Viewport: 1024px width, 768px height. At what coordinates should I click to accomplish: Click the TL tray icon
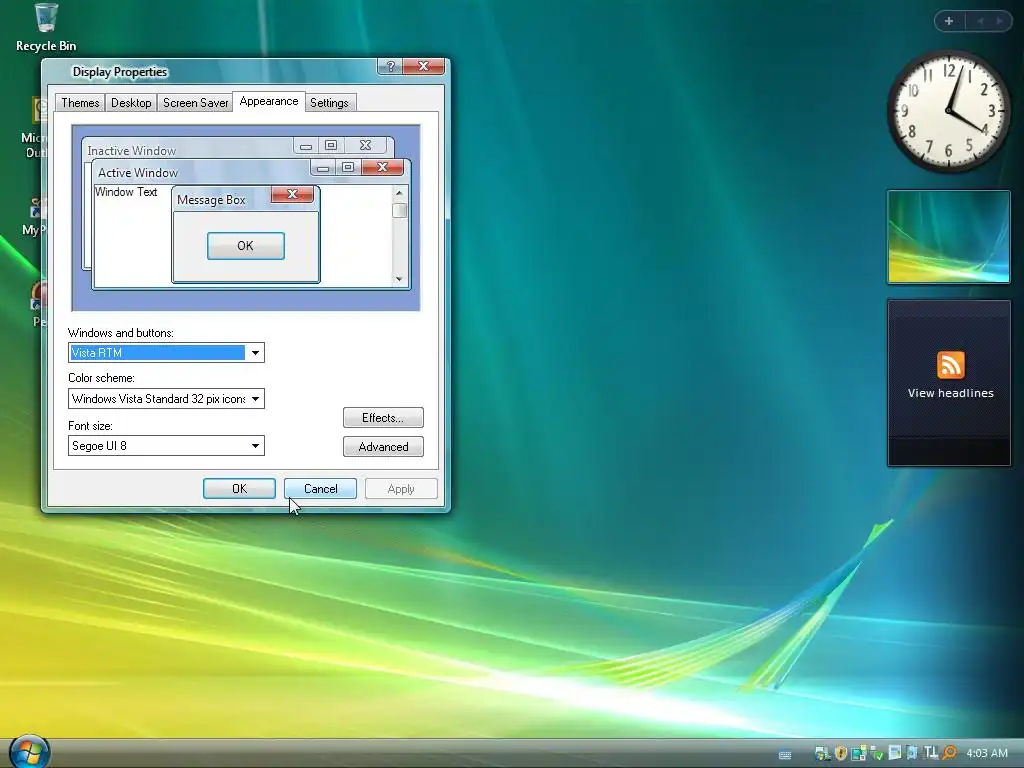[x=931, y=753]
